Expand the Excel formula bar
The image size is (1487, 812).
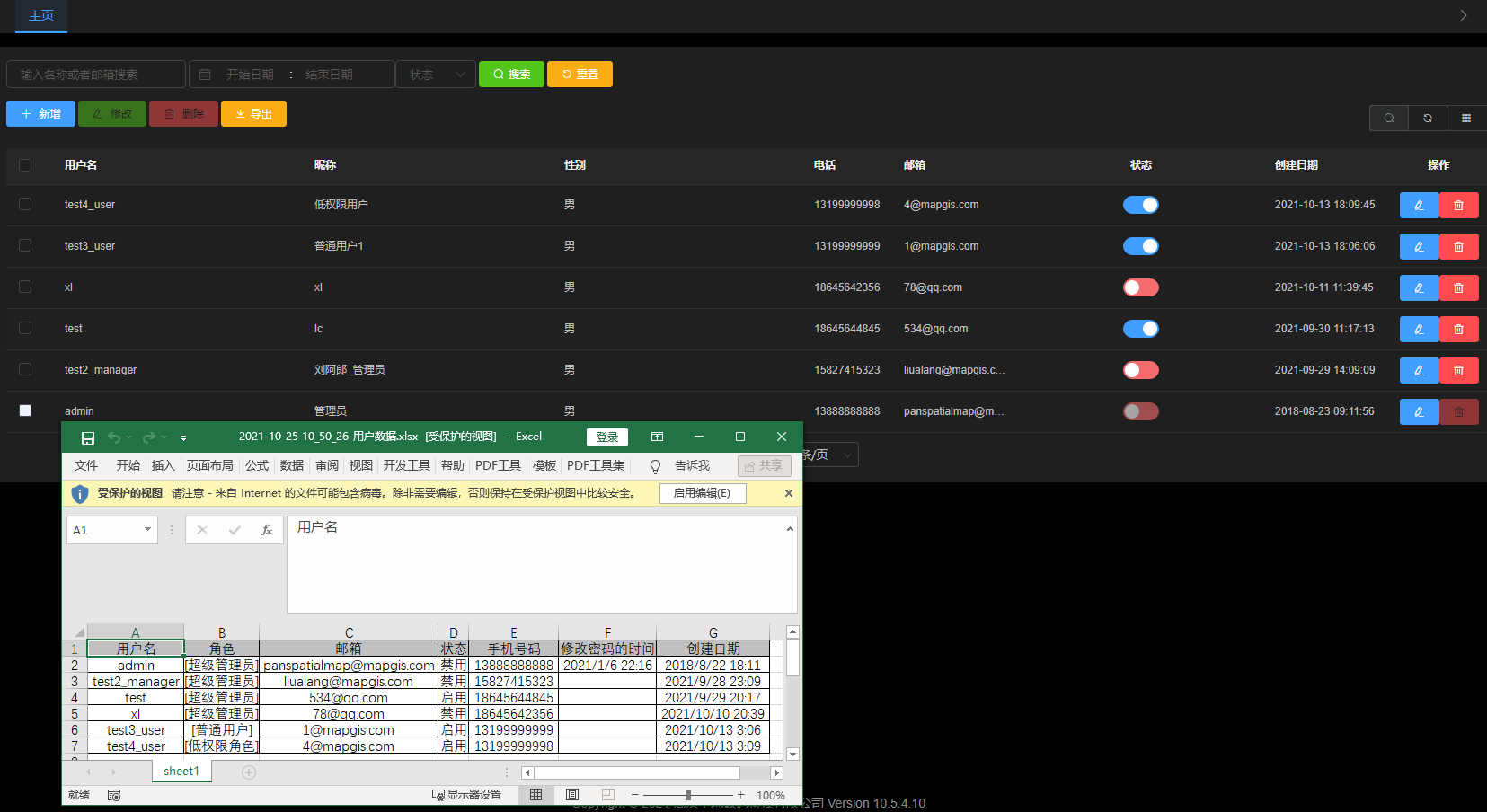coord(790,529)
